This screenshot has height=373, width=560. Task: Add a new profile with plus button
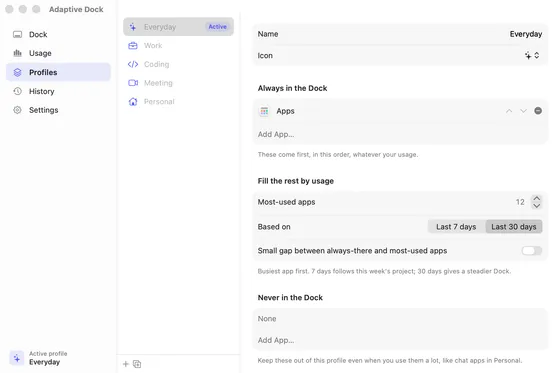coord(126,364)
